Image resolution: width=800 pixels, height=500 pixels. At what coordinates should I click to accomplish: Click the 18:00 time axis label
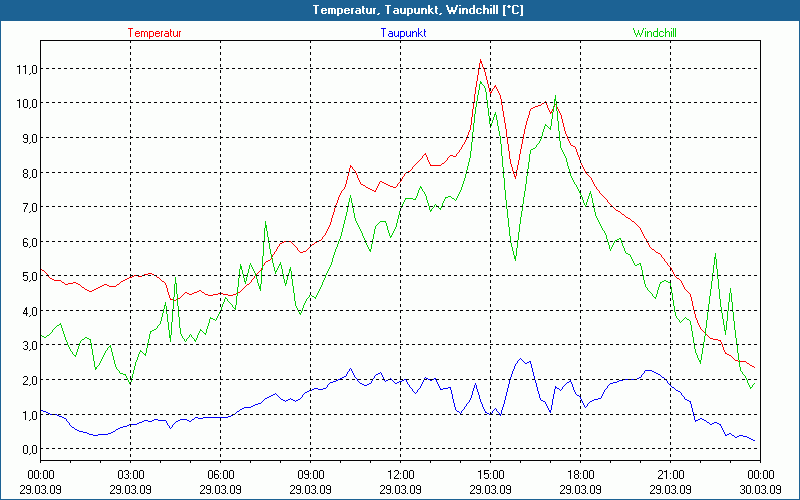pyautogui.click(x=580, y=475)
